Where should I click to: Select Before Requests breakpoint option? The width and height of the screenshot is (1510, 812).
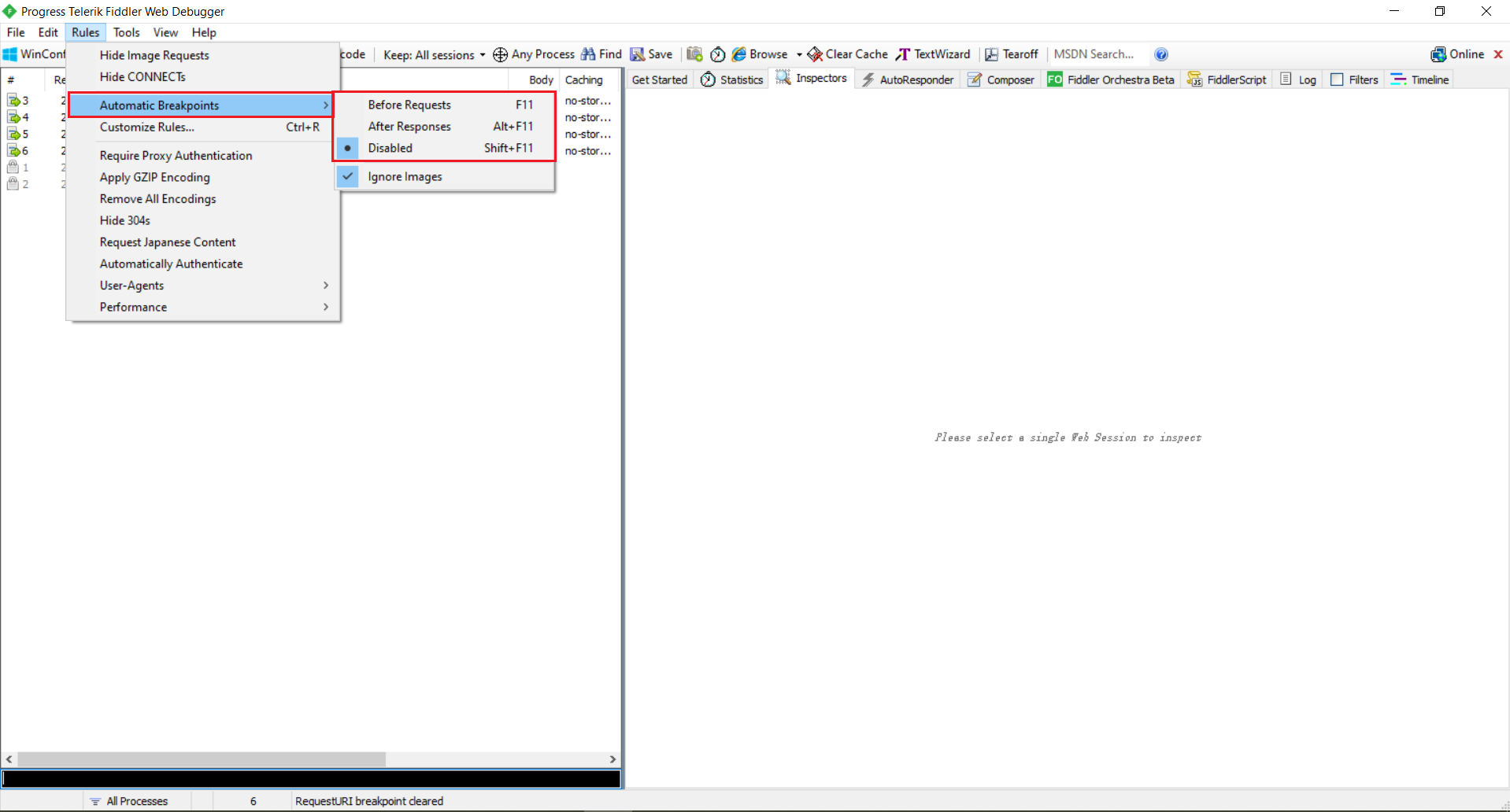click(445, 105)
